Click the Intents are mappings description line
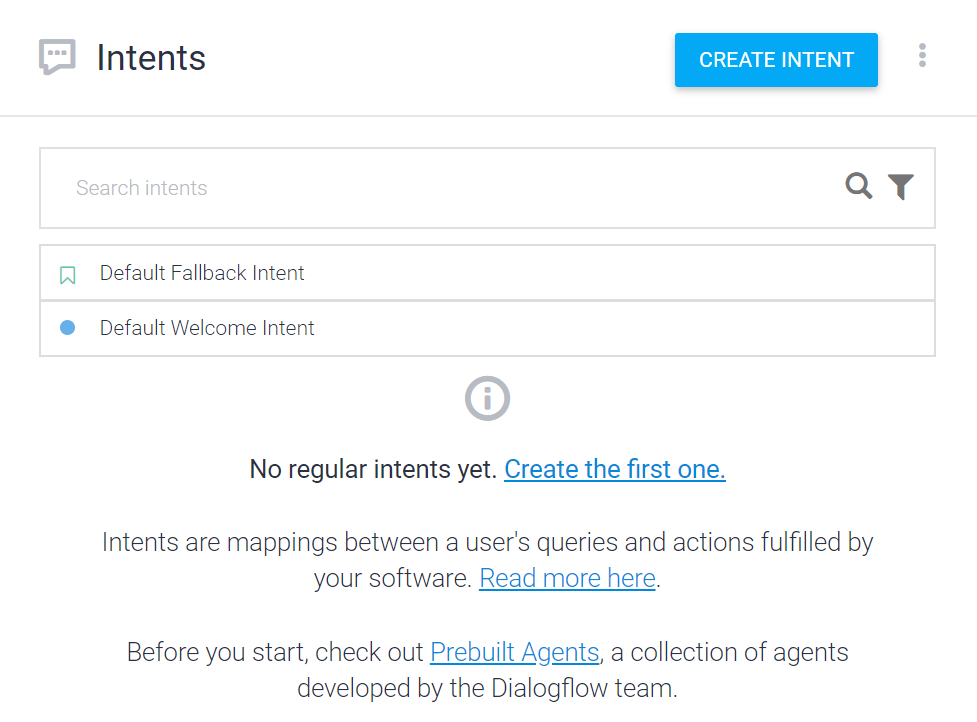The image size is (977, 722). tap(487, 542)
